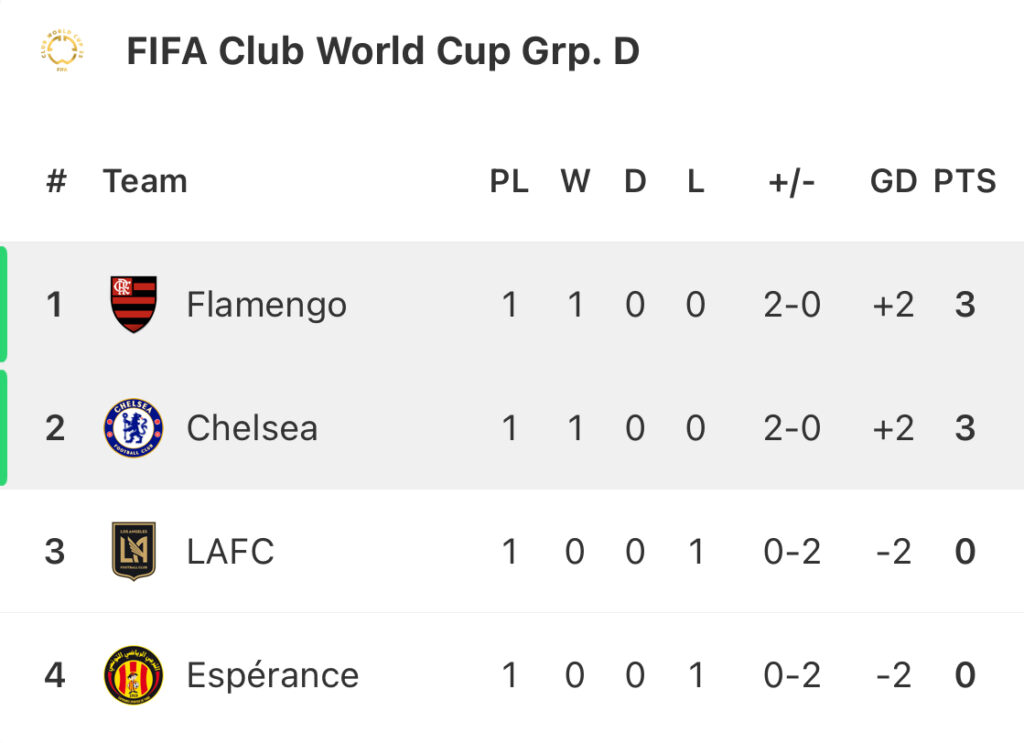Click the LAFC club crest

click(133, 551)
